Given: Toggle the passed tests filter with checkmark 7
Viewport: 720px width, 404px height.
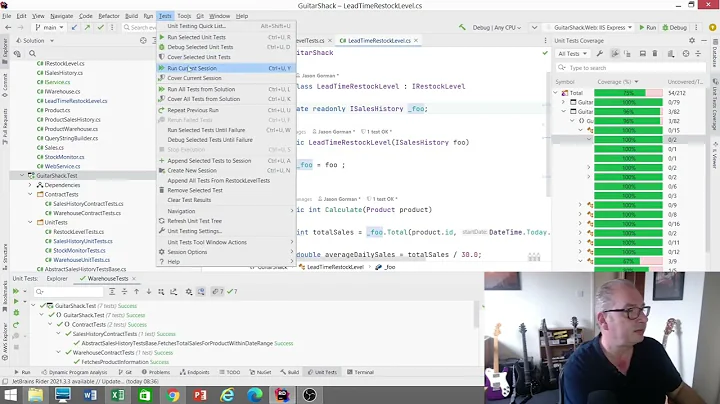Looking at the screenshot, I should coord(232,292).
